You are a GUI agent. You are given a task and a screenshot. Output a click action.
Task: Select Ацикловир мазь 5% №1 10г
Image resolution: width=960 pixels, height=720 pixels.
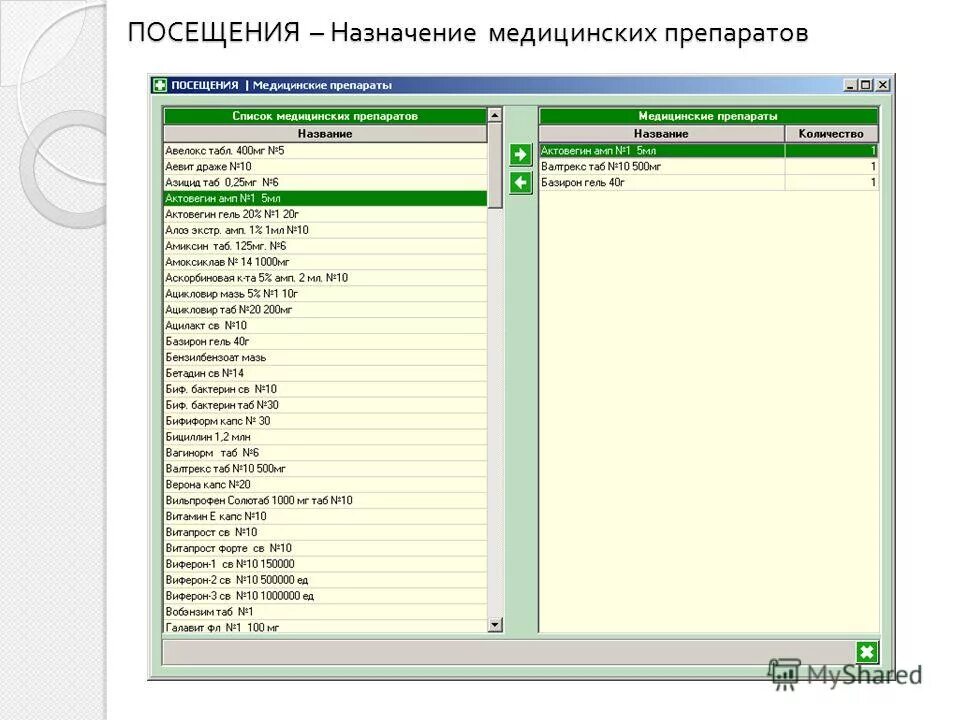point(325,294)
